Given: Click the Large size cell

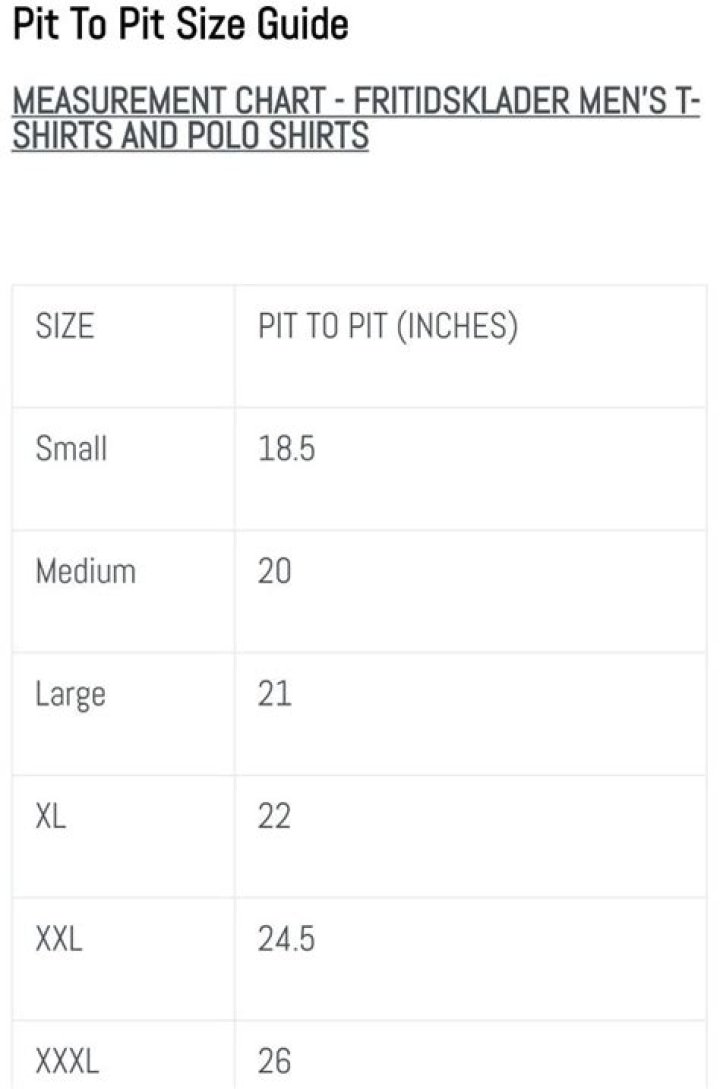Looking at the screenshot, I should pyautogui.click(x=70, y=694).
